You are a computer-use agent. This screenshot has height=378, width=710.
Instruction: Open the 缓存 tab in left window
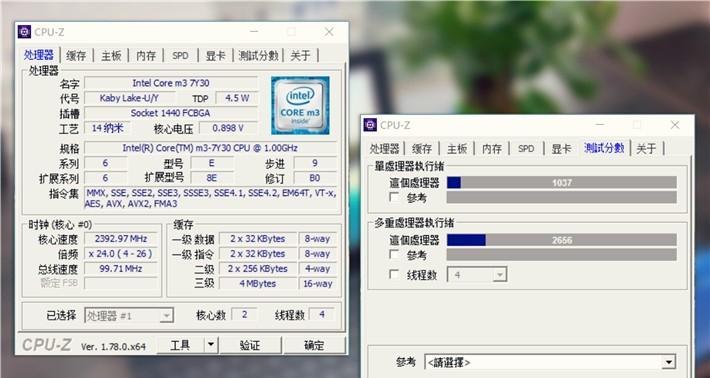tap(76, 56)
